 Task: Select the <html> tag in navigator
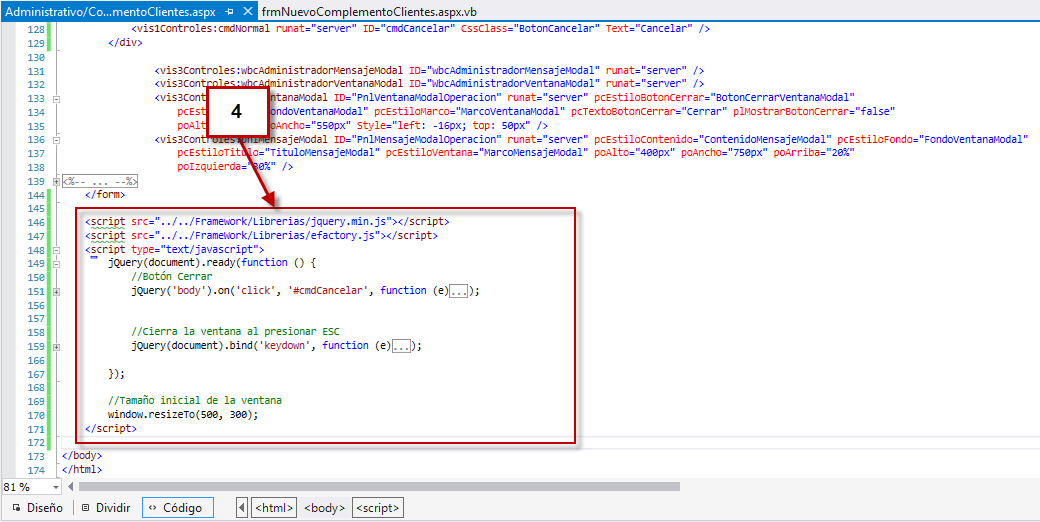pos(274,508)
